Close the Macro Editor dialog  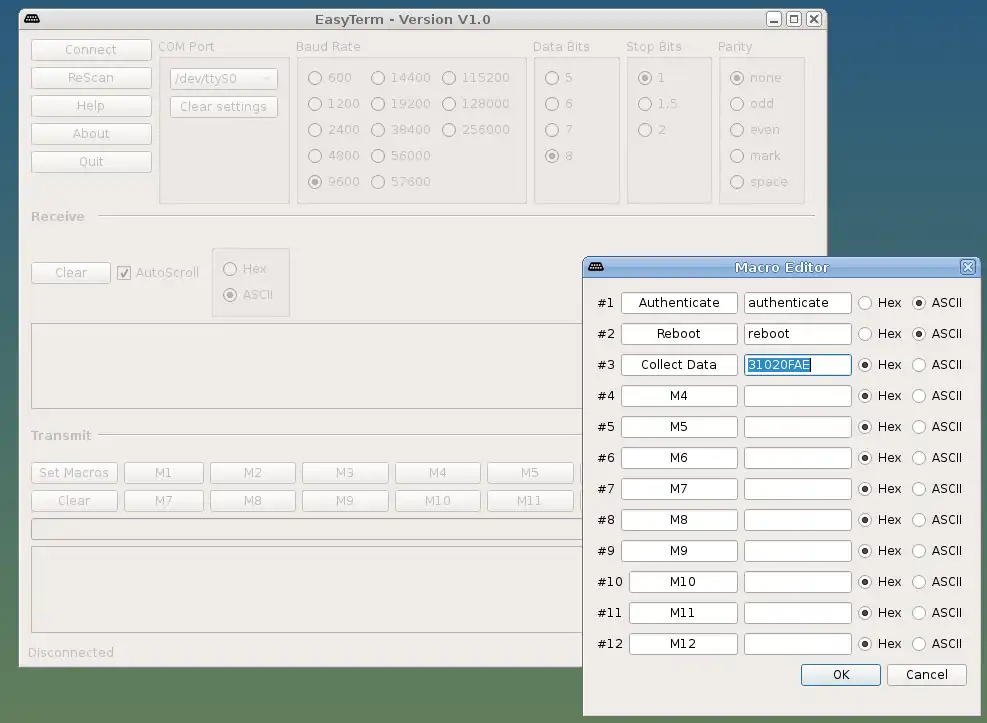click(x=967, y=267)
